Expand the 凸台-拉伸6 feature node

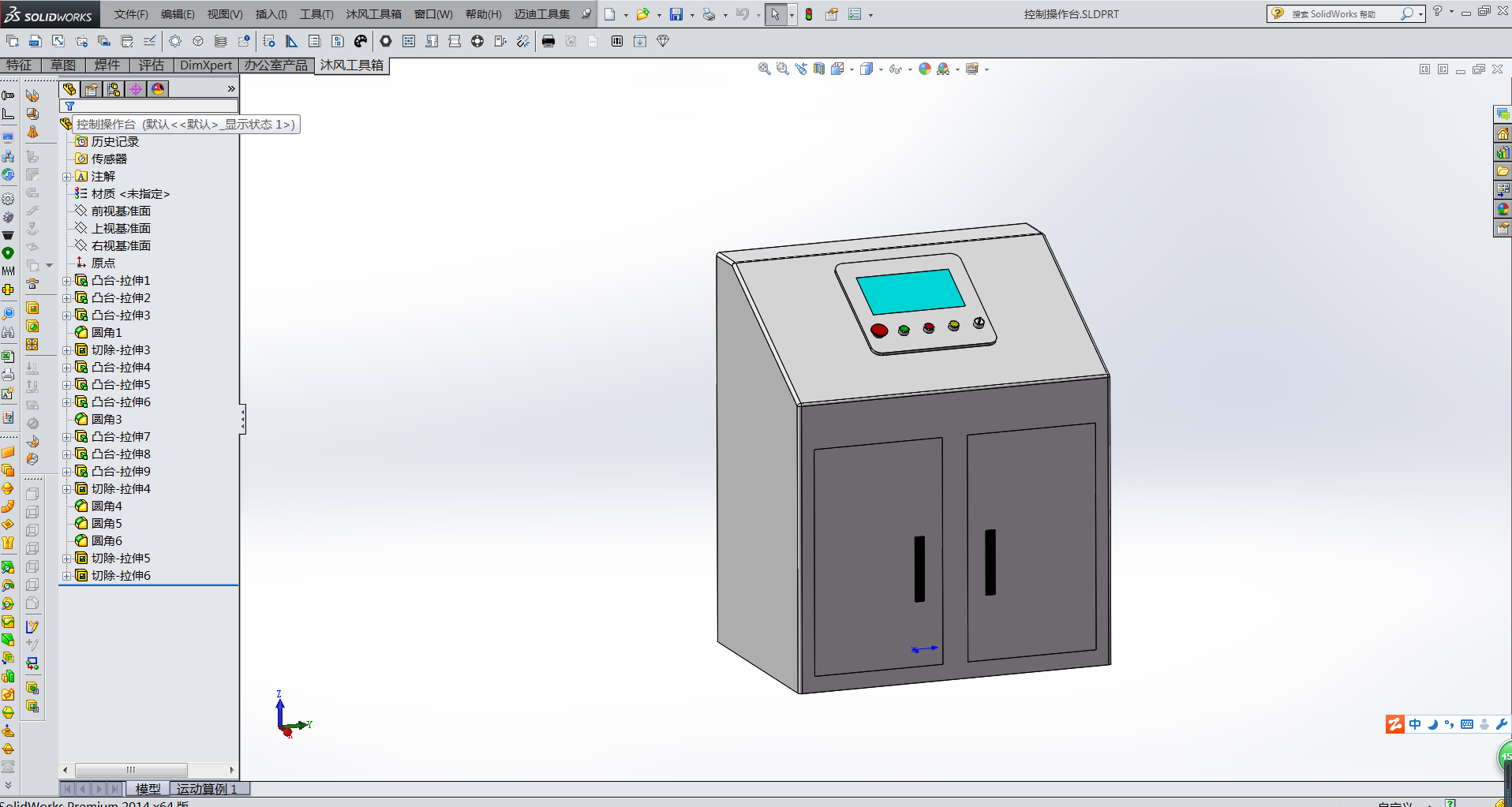point(67,402)
